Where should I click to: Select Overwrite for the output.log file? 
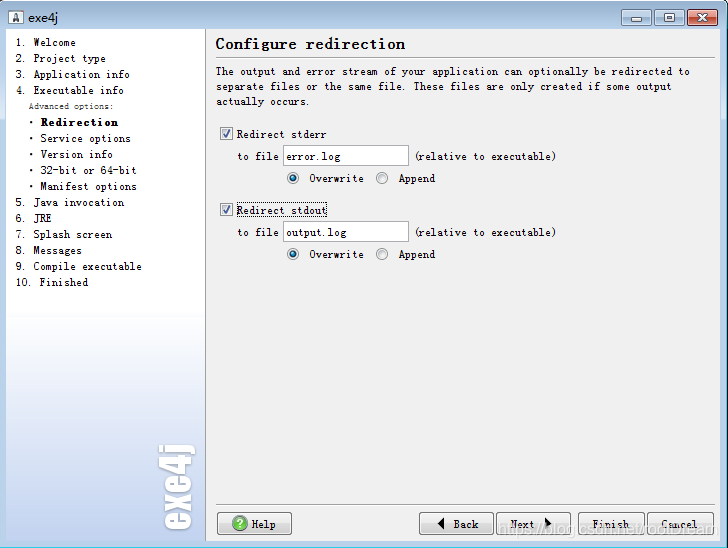coord(293,254)
